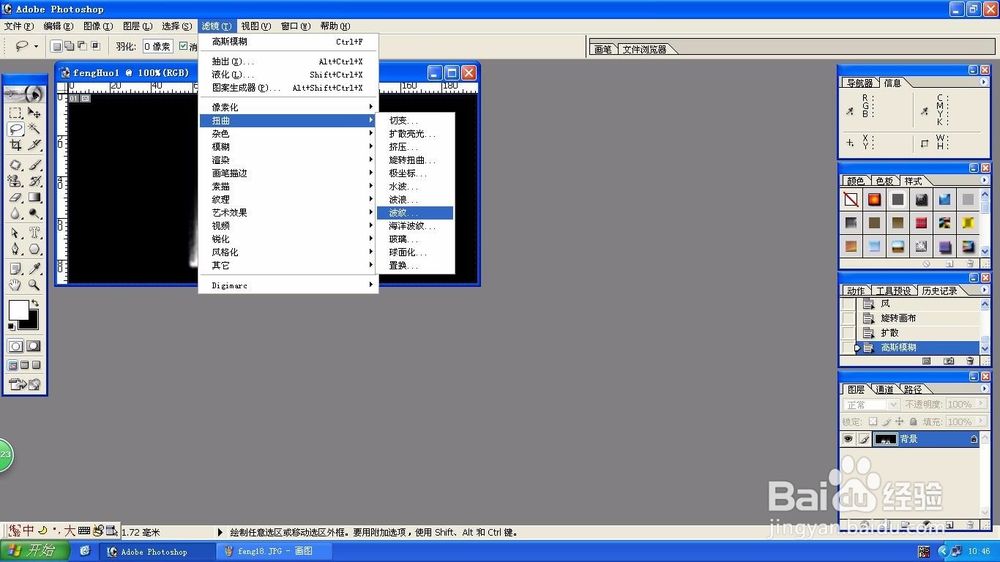This screenshot has height=562, width=1000.
Task: Click the feather 羽化 input field
Action: tap(157, 46)
